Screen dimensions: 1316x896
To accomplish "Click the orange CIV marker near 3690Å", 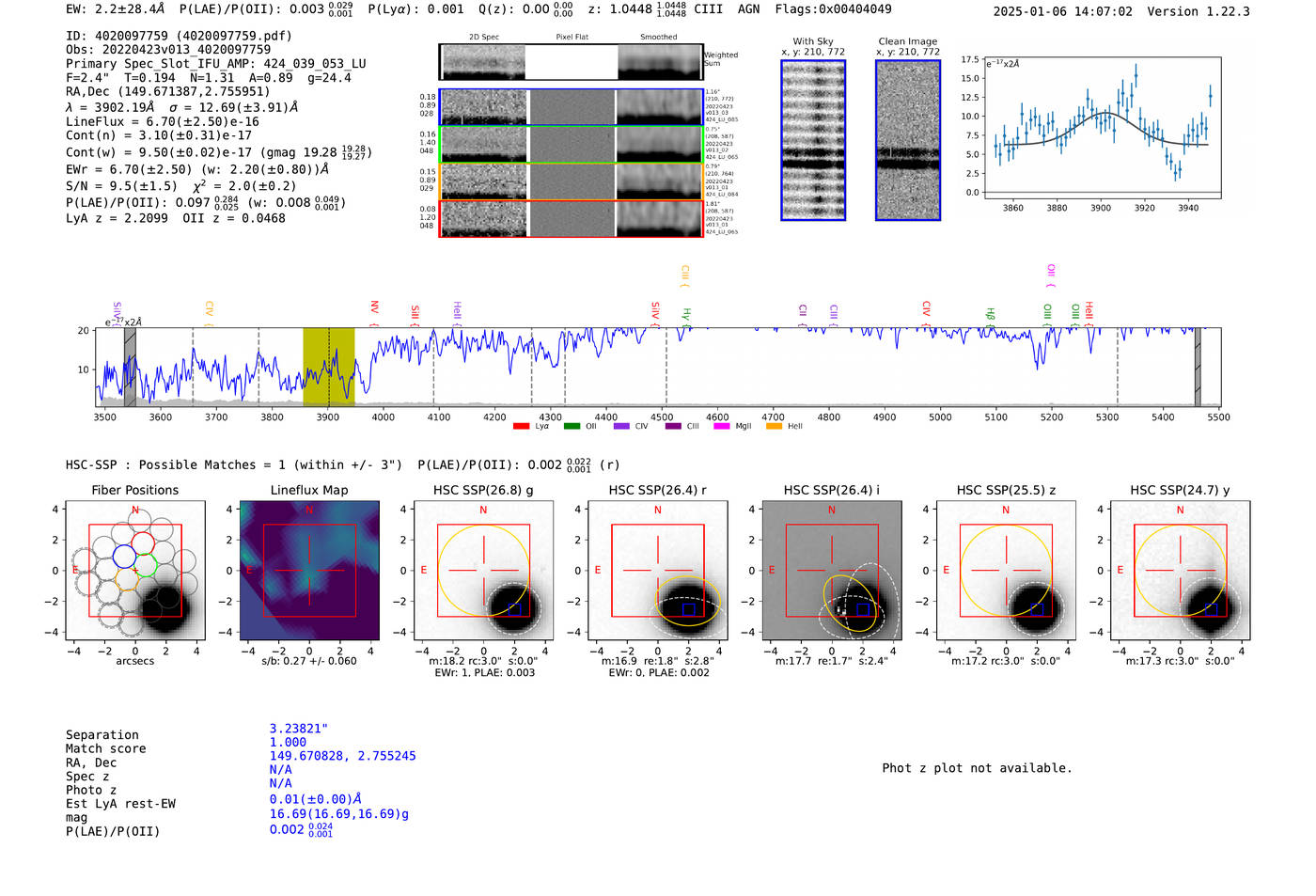I will [209, 313].
